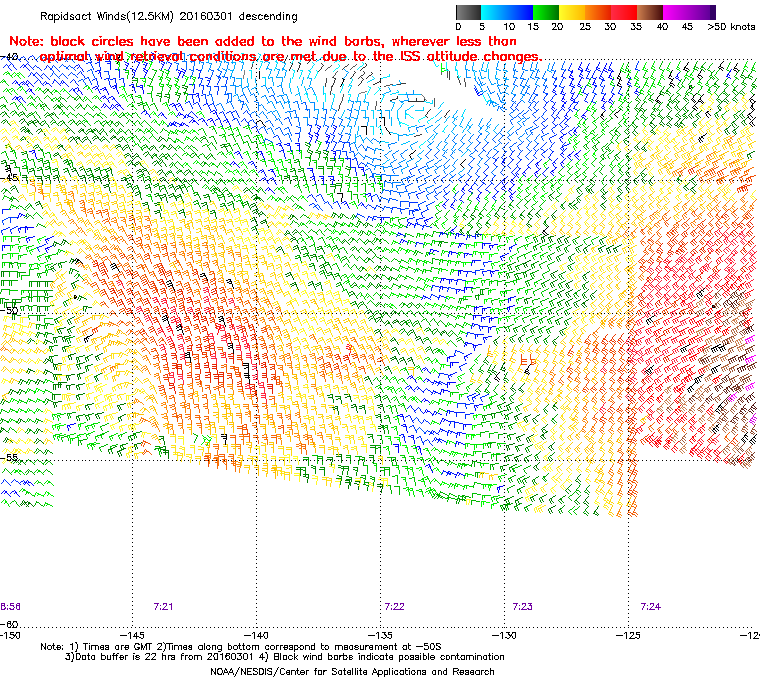Click the latitude label '-60'
The width and height of the screenshot is (760, 688).
[x=9, y=624]
